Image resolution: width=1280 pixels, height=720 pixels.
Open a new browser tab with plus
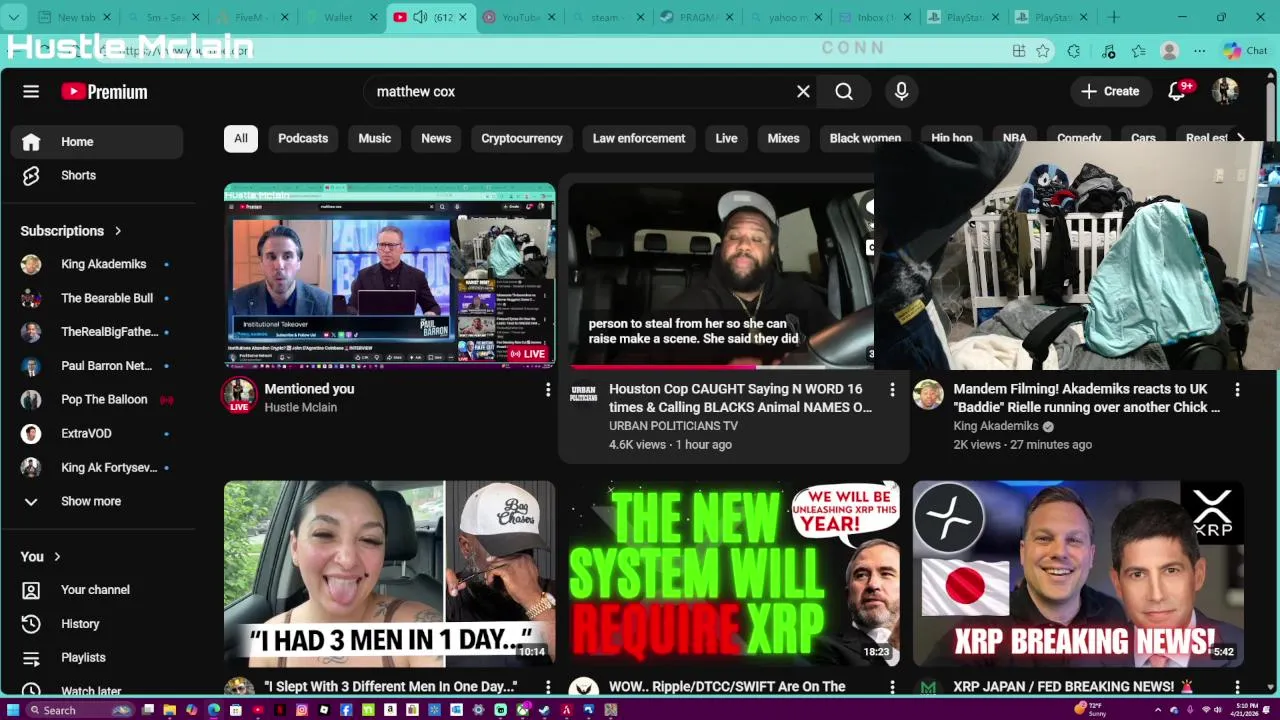pos(1113,17)
